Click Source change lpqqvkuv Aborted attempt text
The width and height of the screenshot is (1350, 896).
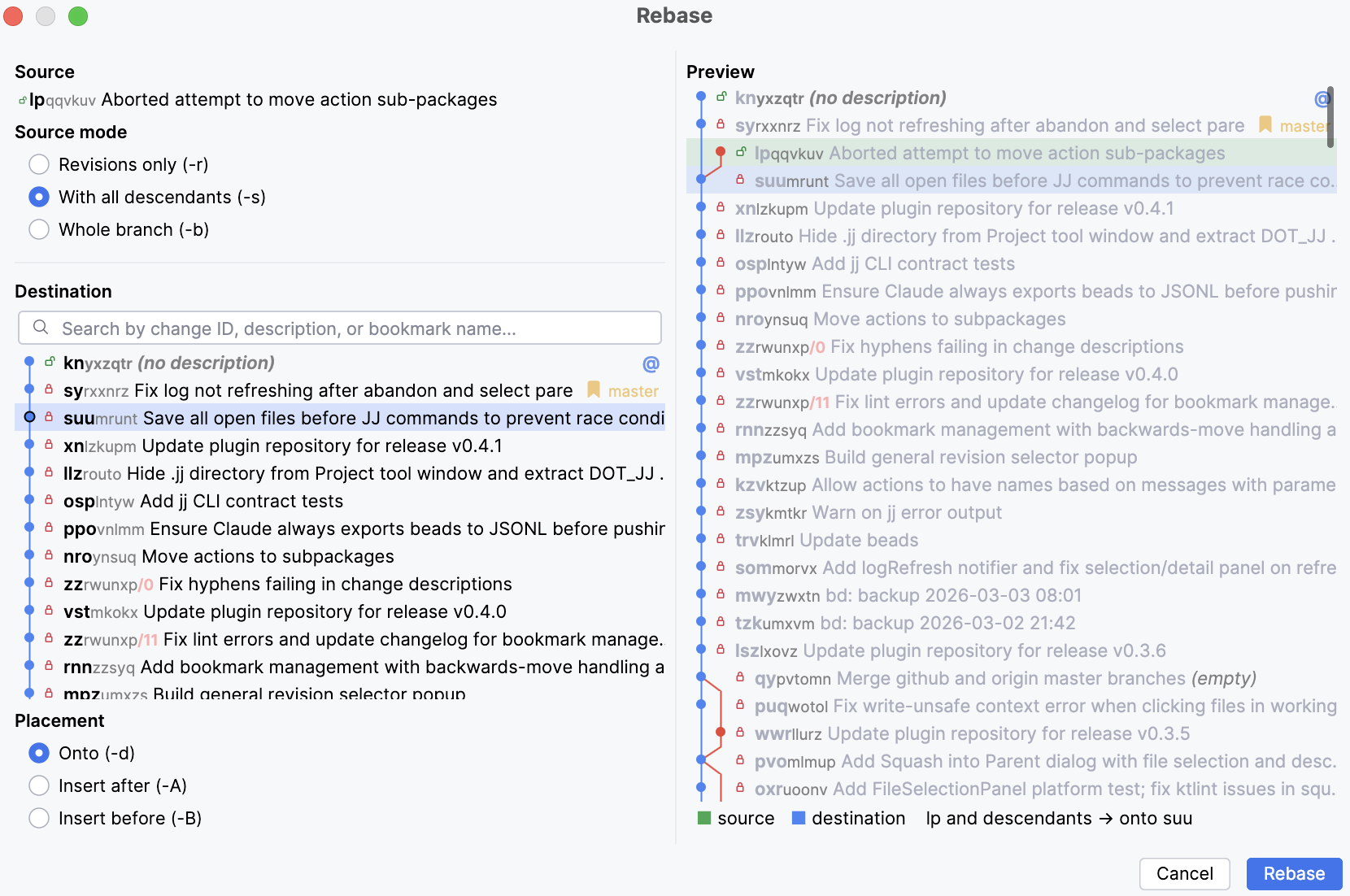tap(263, 99)
